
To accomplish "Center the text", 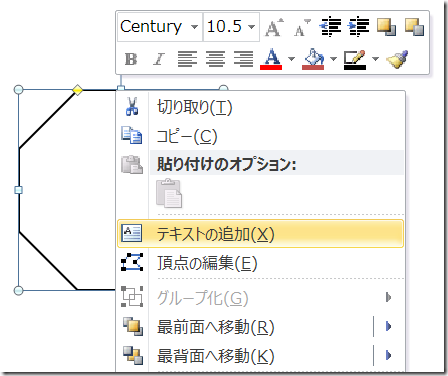I will pos(215,59).
